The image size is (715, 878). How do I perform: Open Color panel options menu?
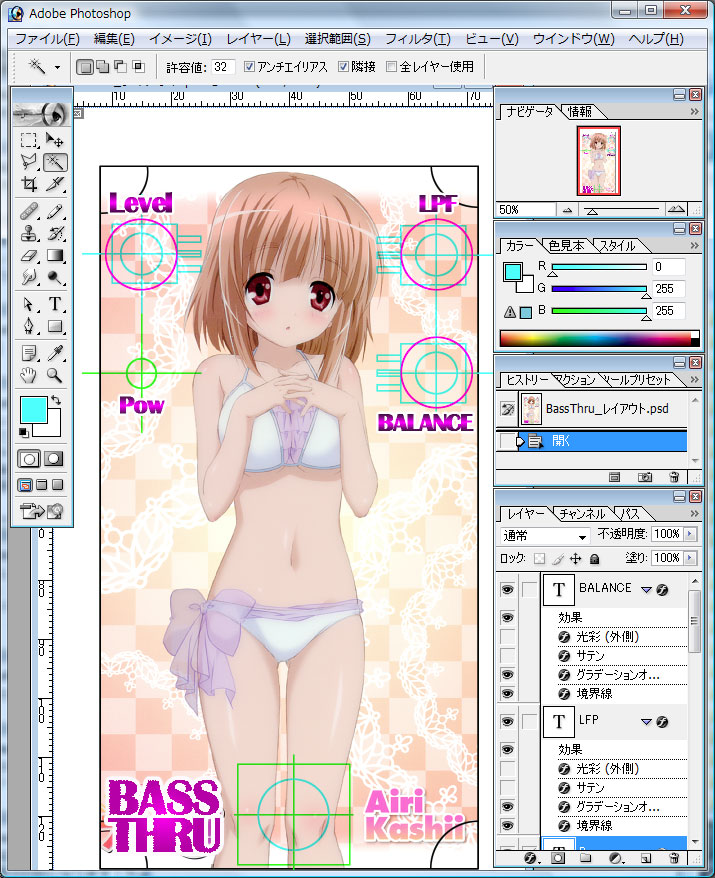click(694, 246)
